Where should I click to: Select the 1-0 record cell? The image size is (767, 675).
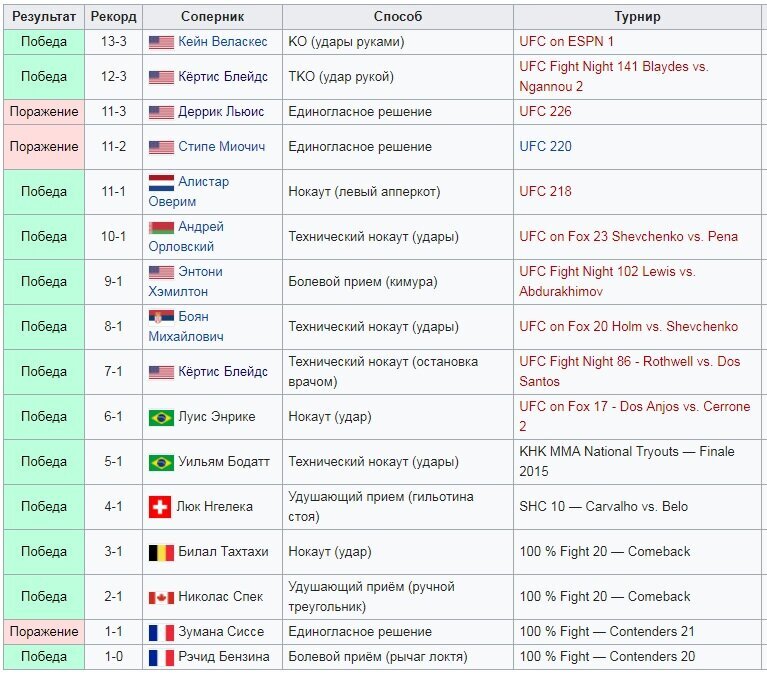pos(113,656)
